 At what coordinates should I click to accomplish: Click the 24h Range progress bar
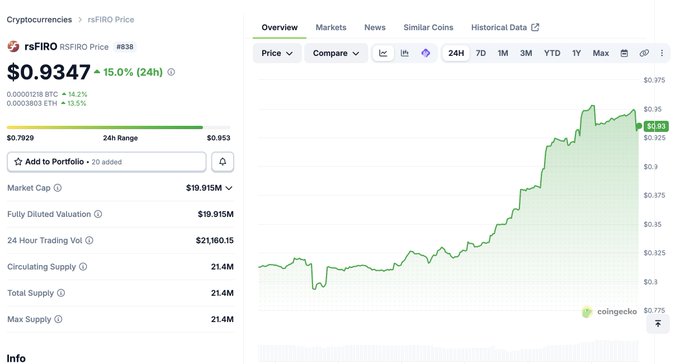click(x=118, y=128)
